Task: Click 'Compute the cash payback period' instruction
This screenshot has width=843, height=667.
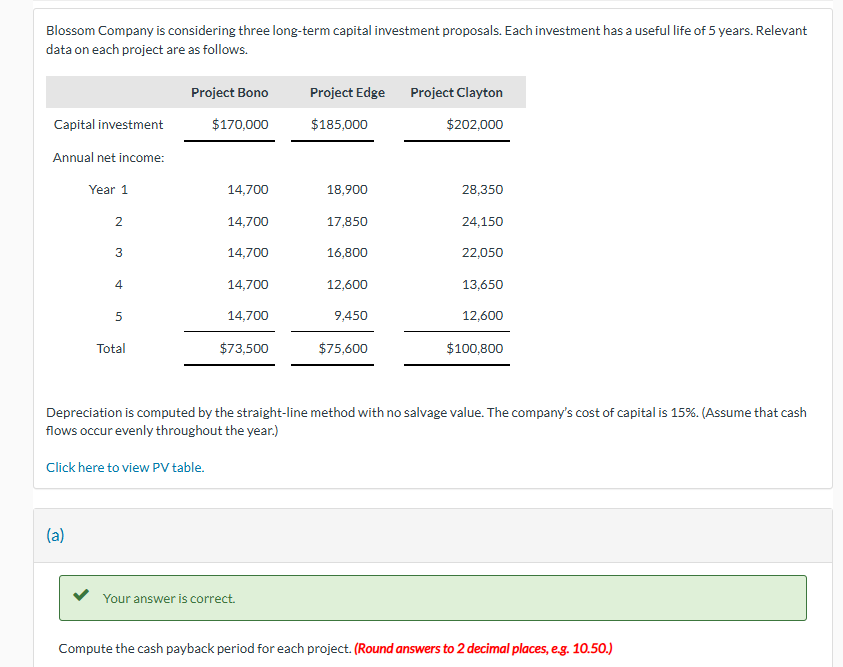Action: pos(205,649)
